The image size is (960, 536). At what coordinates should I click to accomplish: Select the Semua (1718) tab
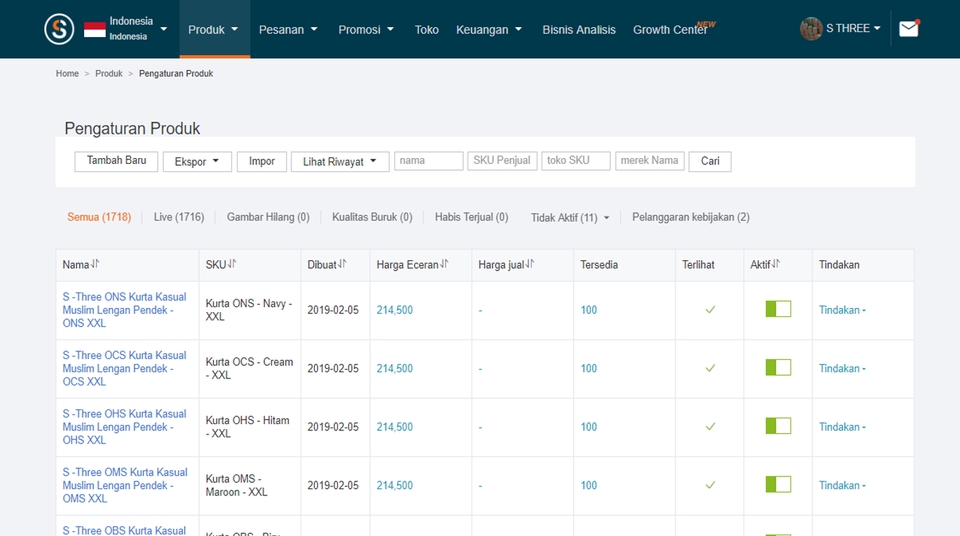(x=99, y=217)
